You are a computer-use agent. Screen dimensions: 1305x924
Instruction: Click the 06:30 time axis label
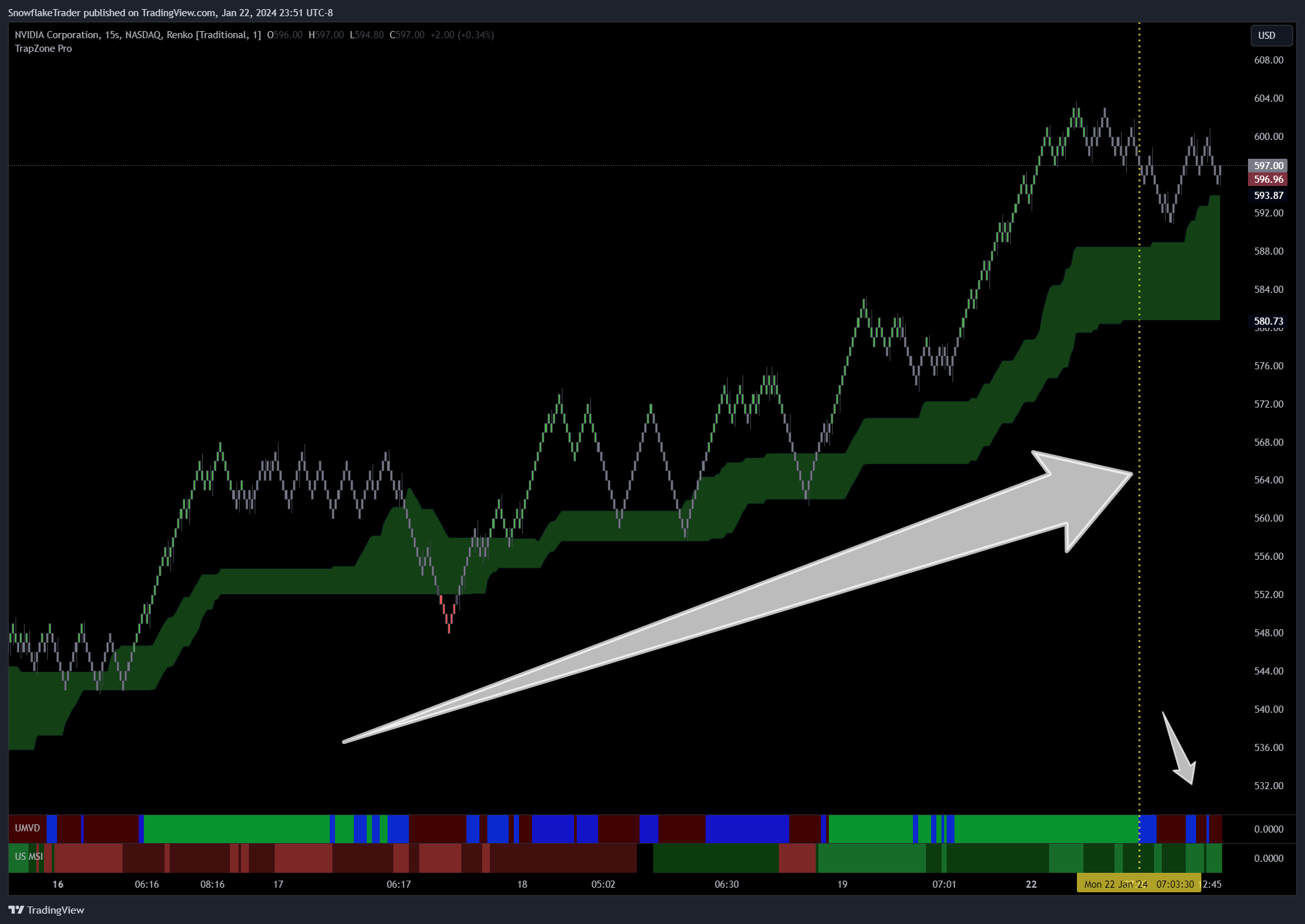click(x=726, y=884)
